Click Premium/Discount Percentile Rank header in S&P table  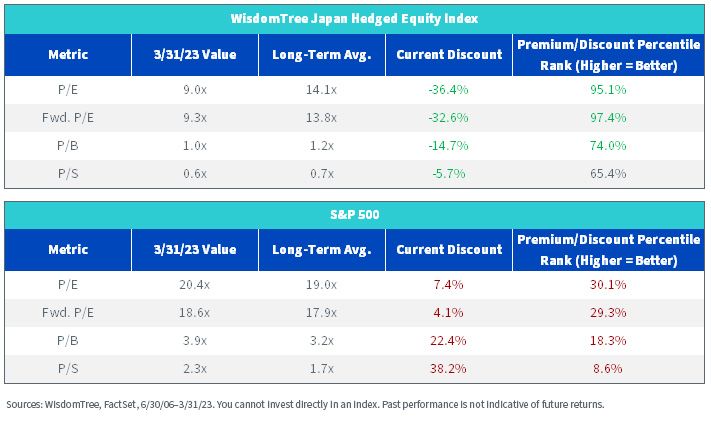point(609,250)
